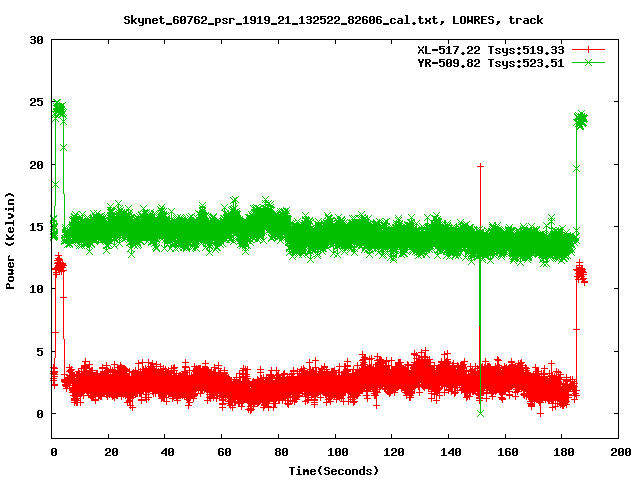Click the red cal-on cluster near 187 seconds

pyautogui.click(x=580, y=272)
